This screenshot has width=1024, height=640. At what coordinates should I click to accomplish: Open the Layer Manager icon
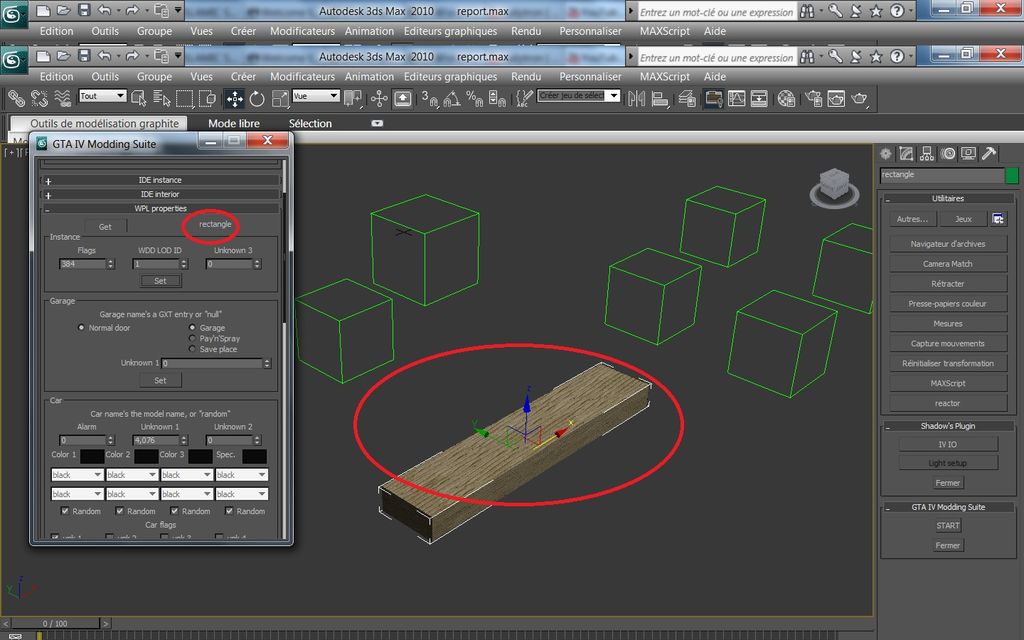(x=686, y=99)
